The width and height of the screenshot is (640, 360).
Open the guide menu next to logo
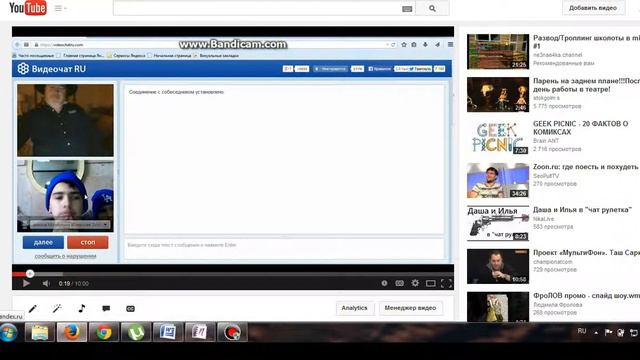60,8
